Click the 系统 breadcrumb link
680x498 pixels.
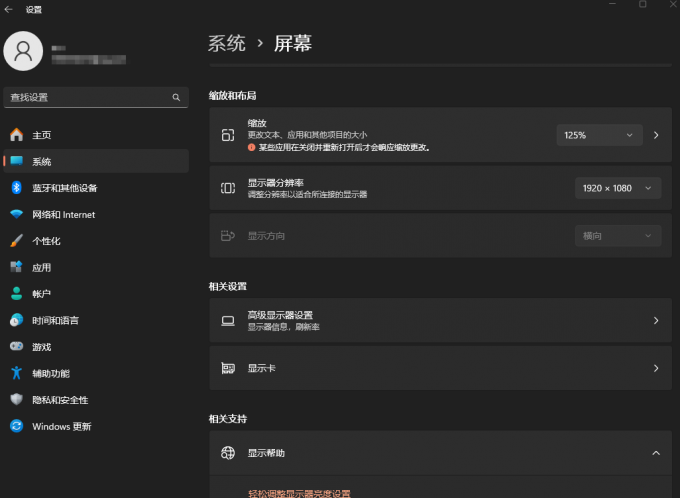click(226, 43)
